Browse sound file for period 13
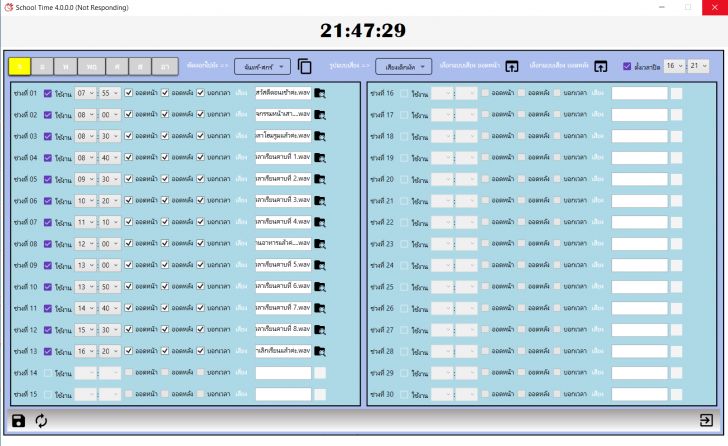This screenshot has height=446, width=728. 320,351
